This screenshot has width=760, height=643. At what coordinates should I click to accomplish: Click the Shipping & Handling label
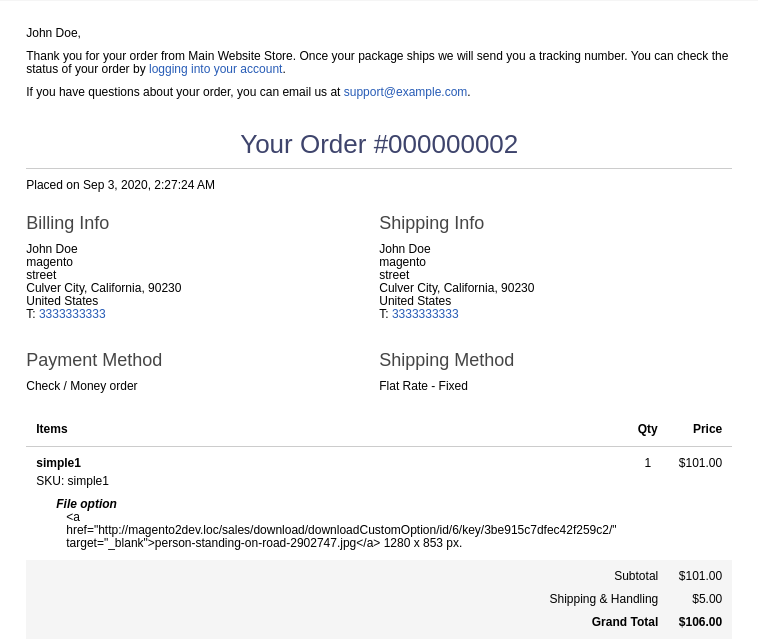(603, 599)
